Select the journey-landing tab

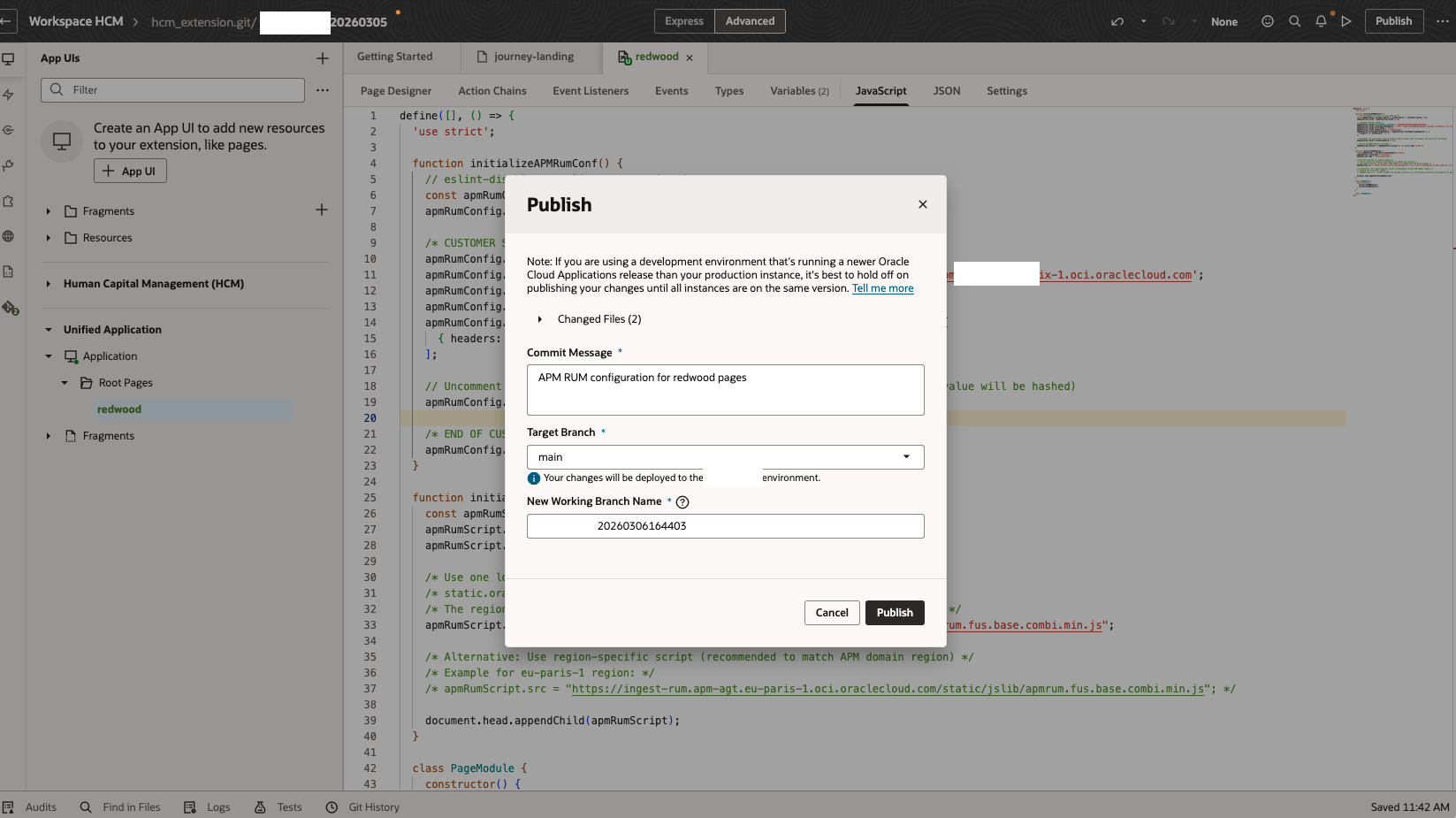pos(530,56)
